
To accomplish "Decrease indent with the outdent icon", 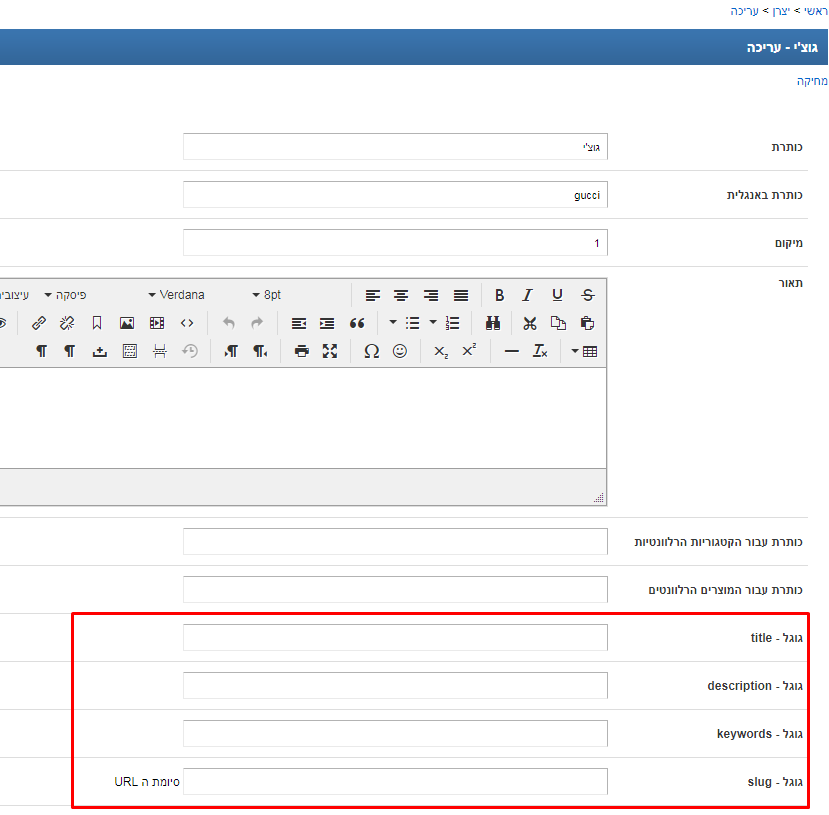I will click(x=299, y=323).
